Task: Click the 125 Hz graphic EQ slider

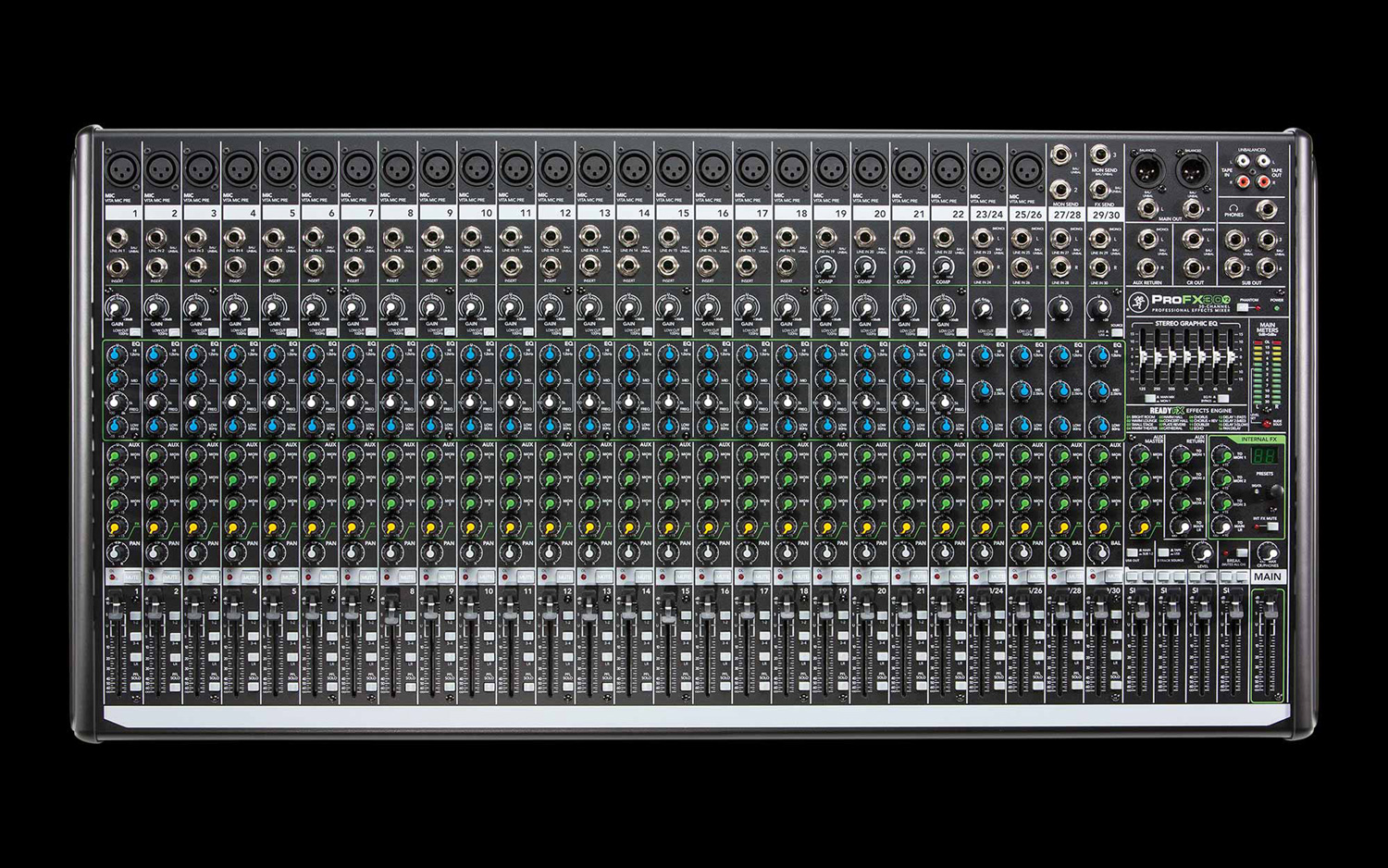Action: (1143, 356)
